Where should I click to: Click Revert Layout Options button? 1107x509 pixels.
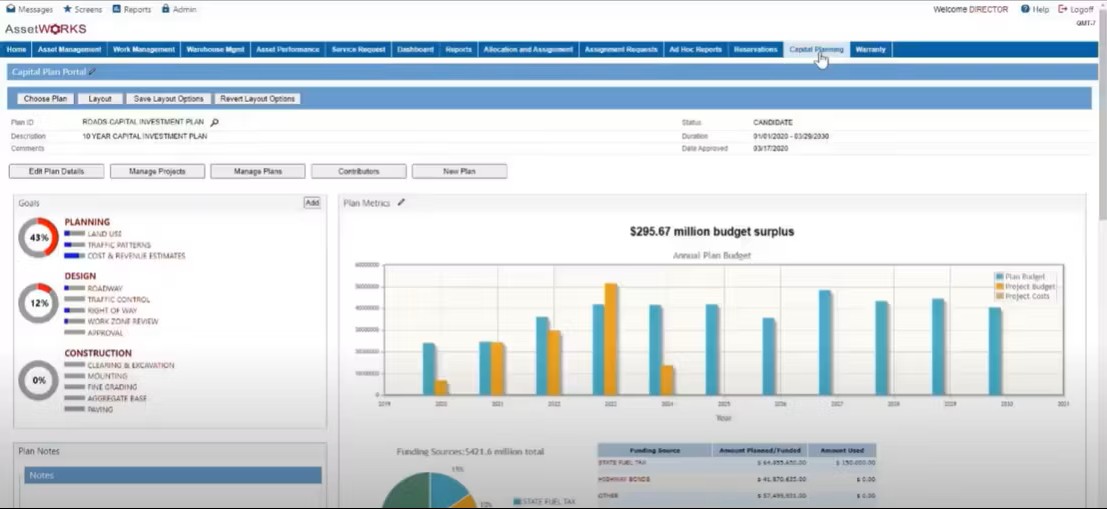pos(257,99)
